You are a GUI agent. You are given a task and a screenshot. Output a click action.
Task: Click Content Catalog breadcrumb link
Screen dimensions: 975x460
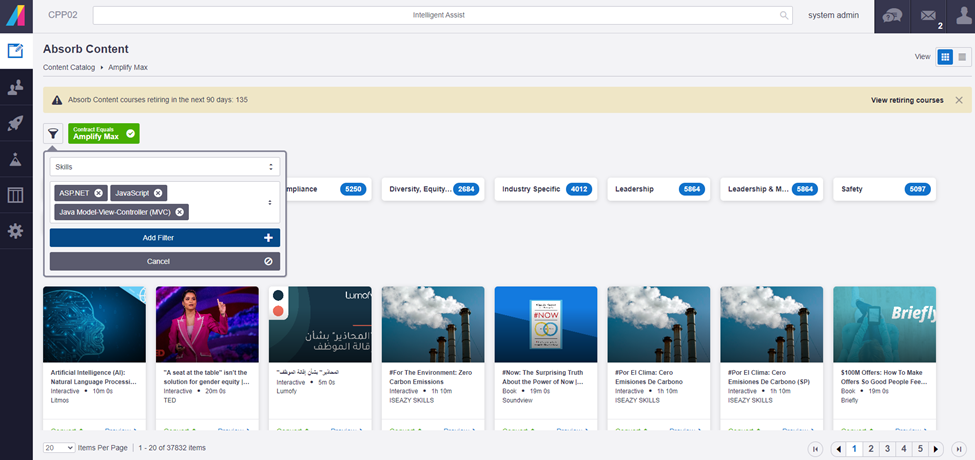(68, 67)
